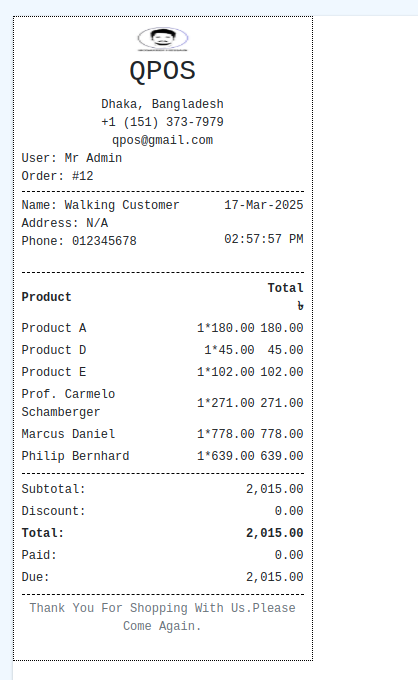
Task: Click the time 02:57:57 PM
Action: [x=264, y=239]
